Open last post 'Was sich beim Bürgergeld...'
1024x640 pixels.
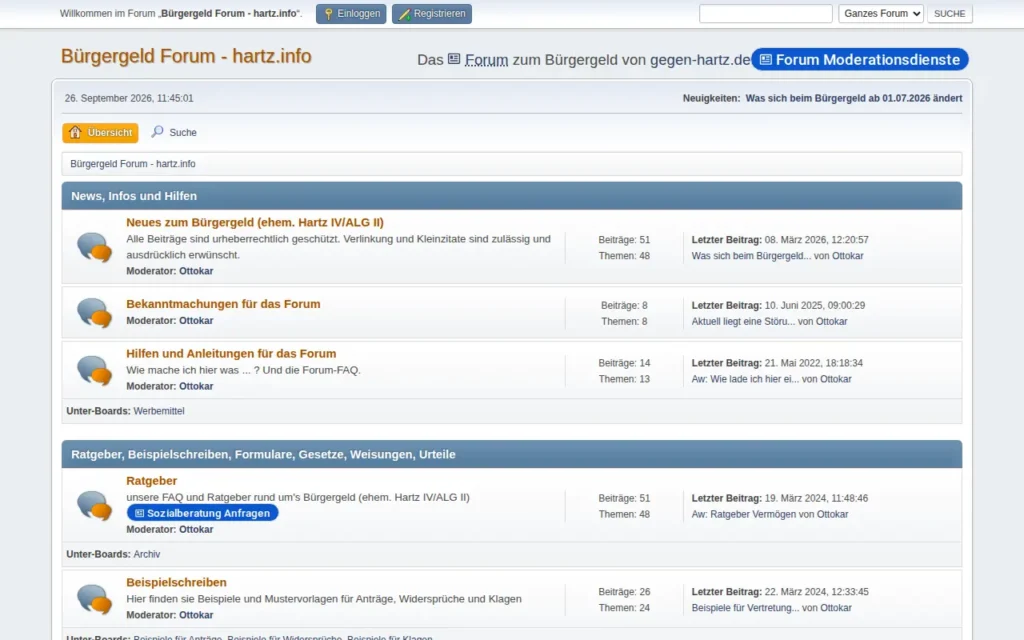[751, 256]
